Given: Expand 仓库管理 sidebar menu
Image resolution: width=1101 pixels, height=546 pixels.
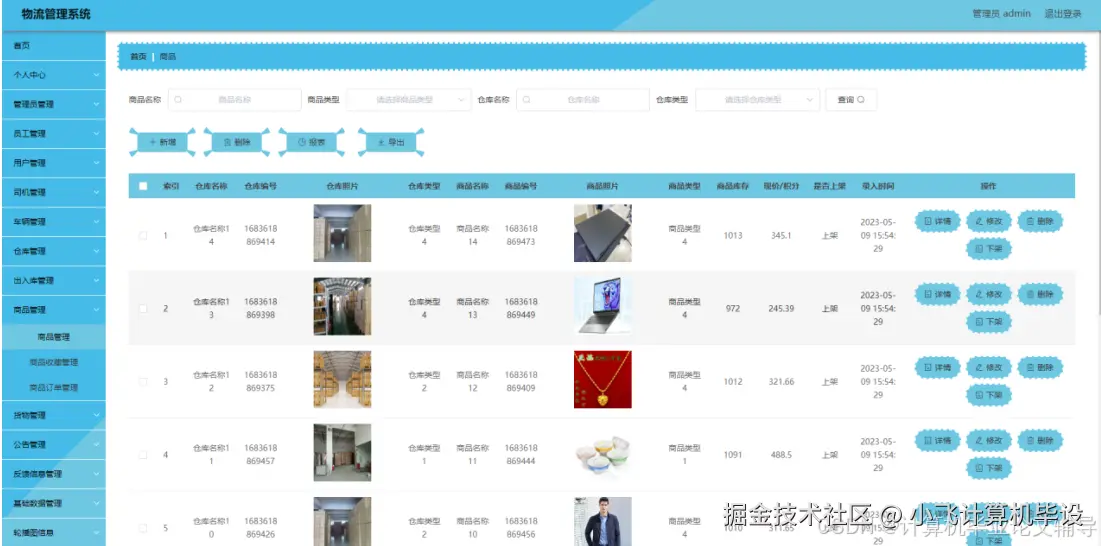Looking at the screenshot, I should coord(53,251).
